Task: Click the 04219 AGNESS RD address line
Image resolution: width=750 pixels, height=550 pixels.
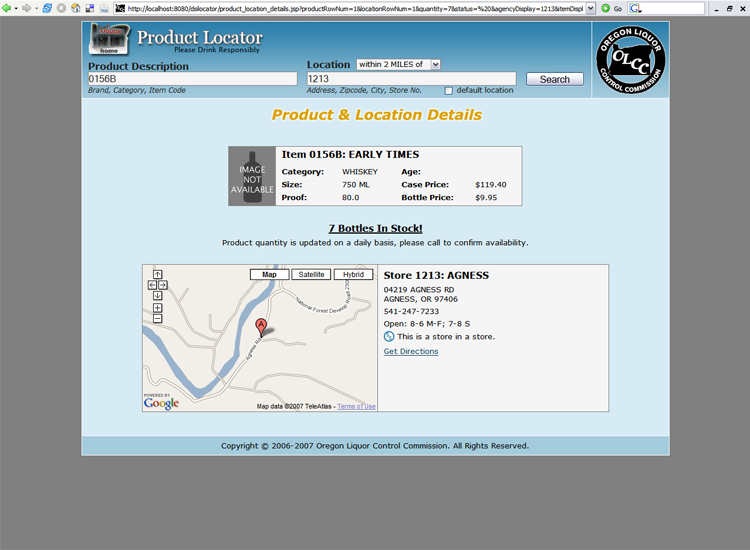Action: click(419, 290)
